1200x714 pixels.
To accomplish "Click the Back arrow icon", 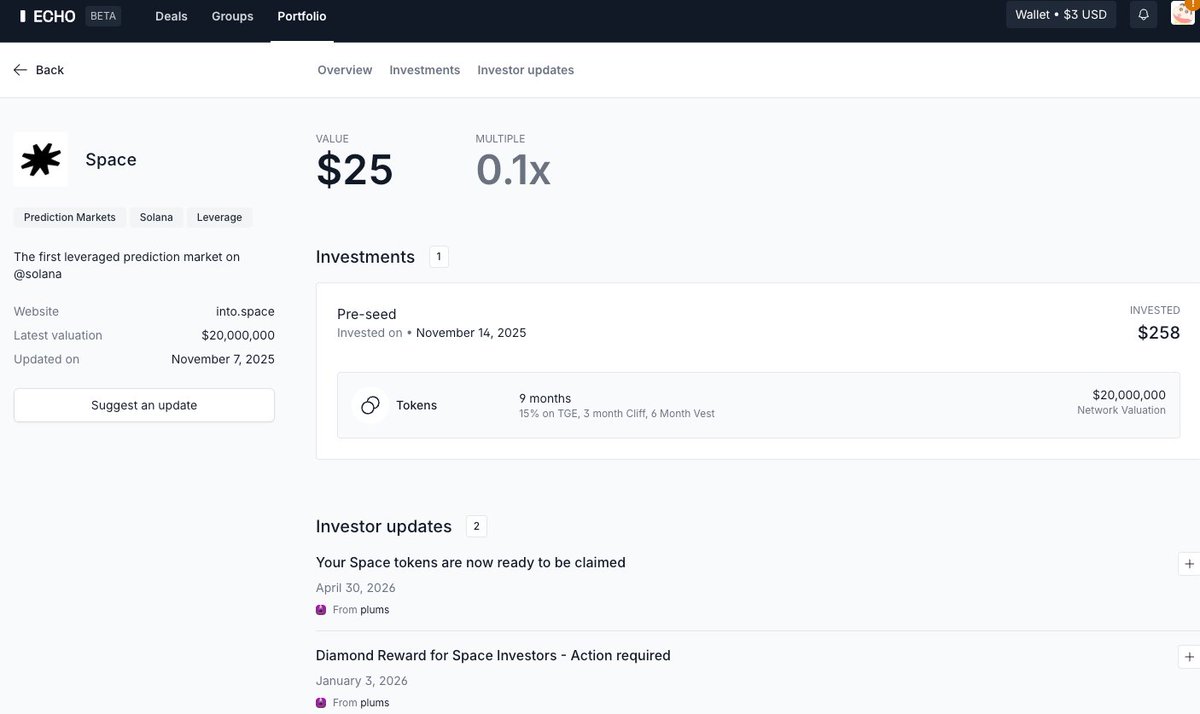I will pos(20,70).
